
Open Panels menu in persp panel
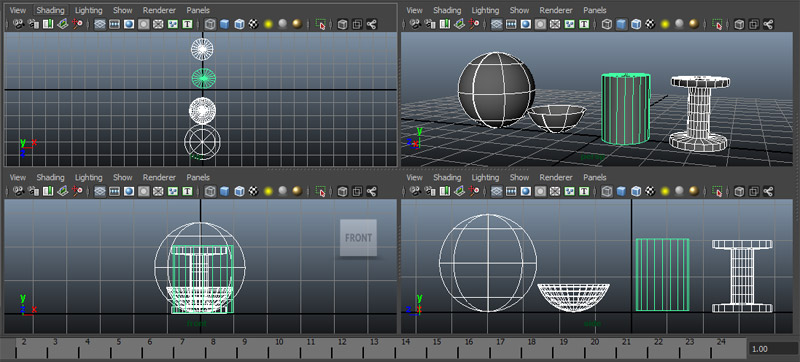[595, 10]
